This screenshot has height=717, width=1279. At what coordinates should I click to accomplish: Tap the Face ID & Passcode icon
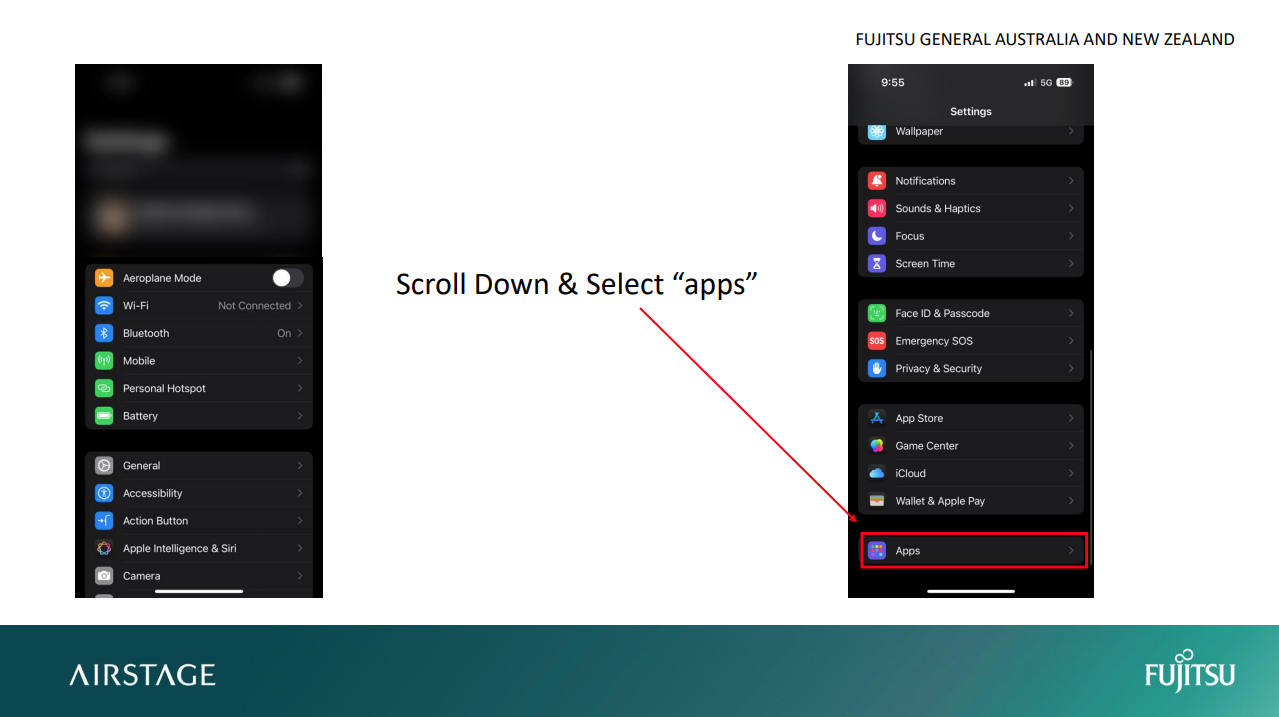click(877, 313)
